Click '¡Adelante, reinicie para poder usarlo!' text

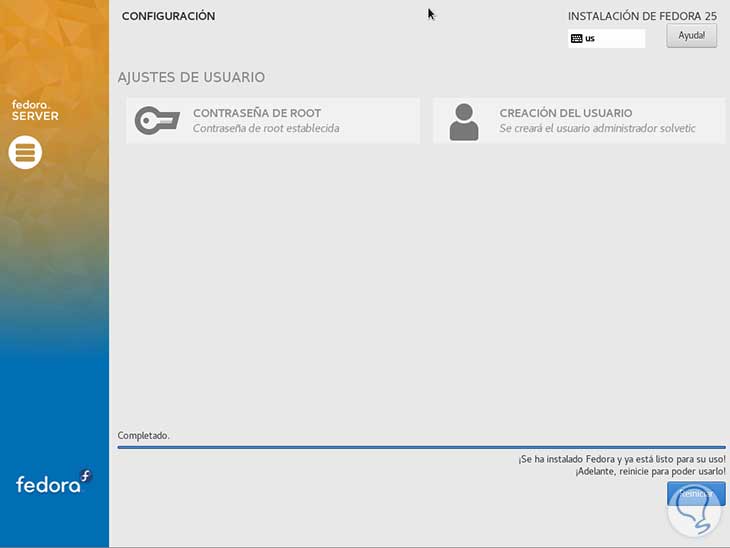tap(650, 471)
